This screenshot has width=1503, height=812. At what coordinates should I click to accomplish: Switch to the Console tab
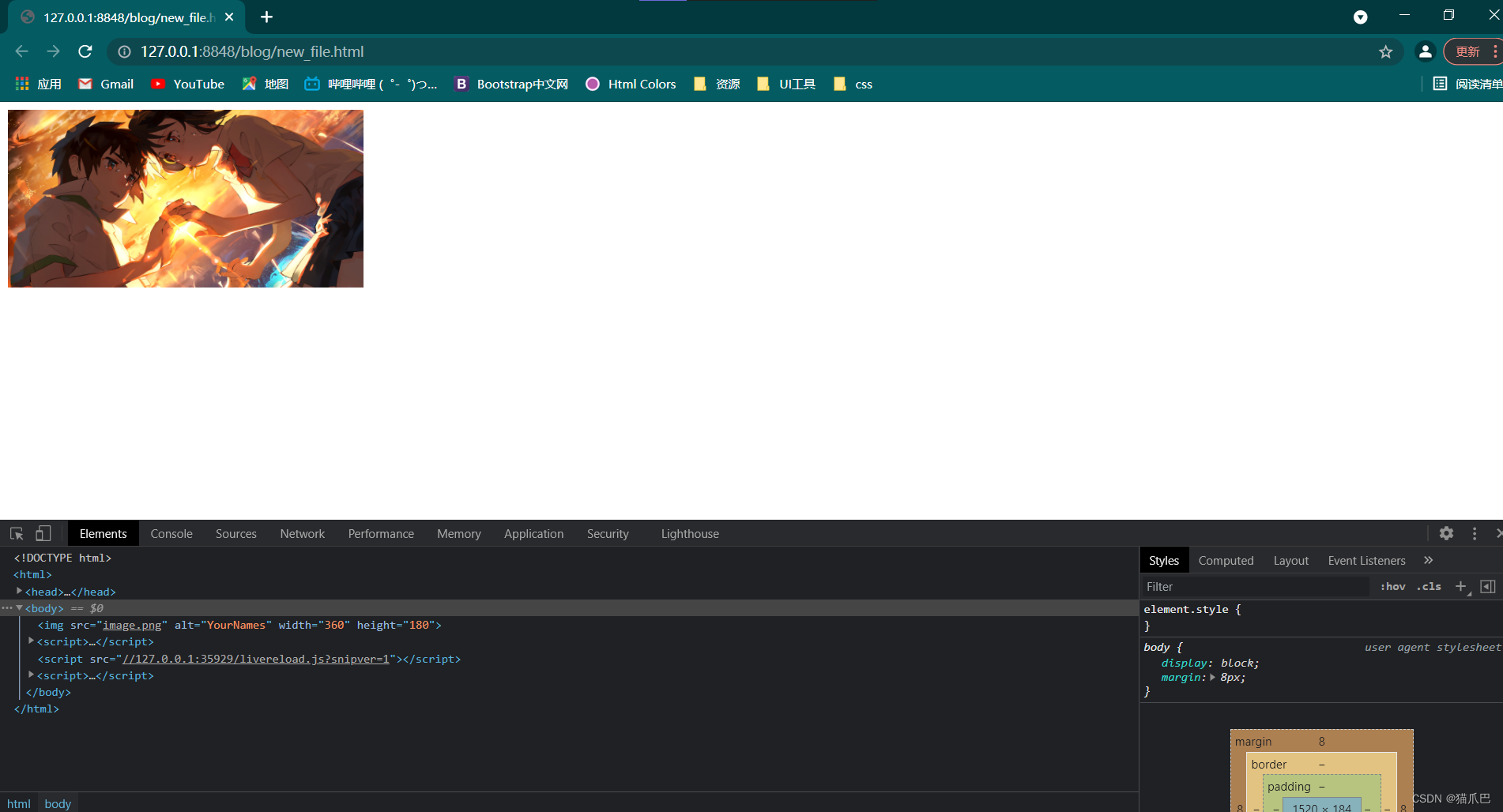point(171,534)
